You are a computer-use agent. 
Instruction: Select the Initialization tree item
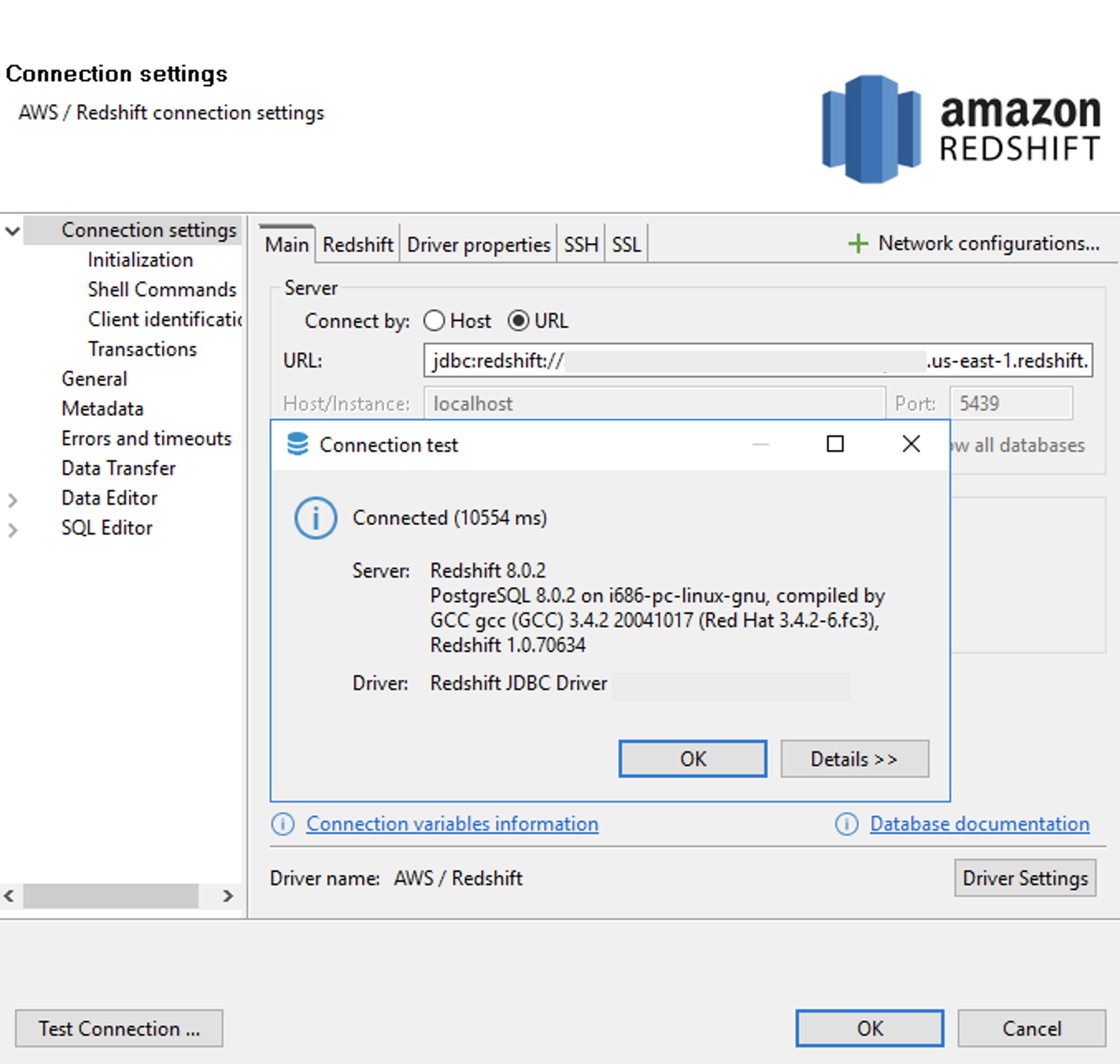click(141, 260)
